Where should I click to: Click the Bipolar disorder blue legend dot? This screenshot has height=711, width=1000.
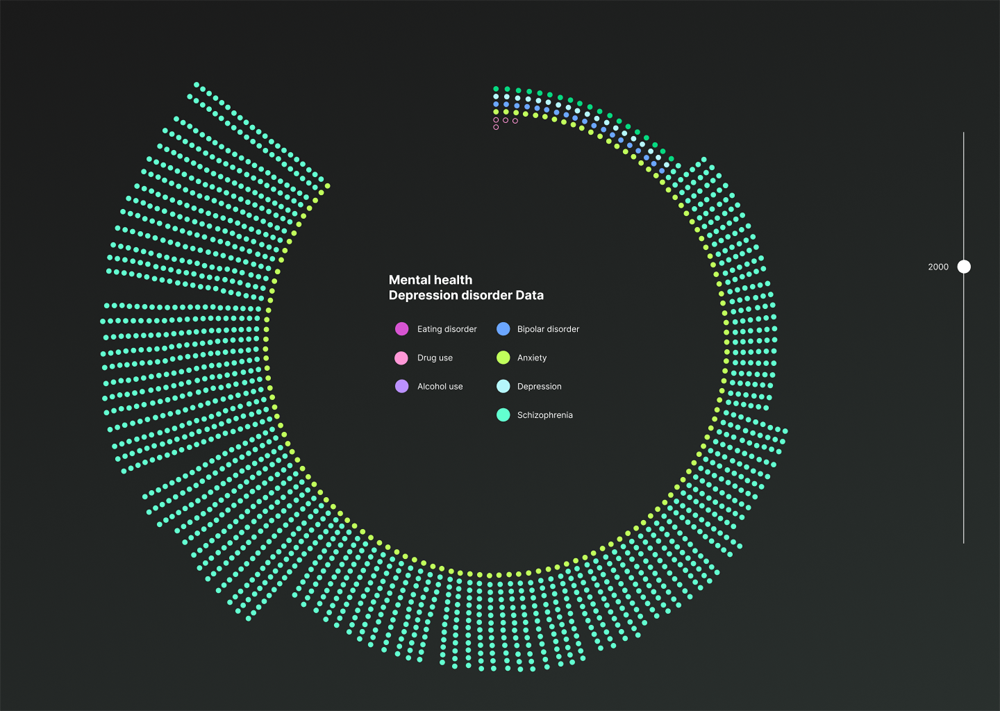point(503,329)
